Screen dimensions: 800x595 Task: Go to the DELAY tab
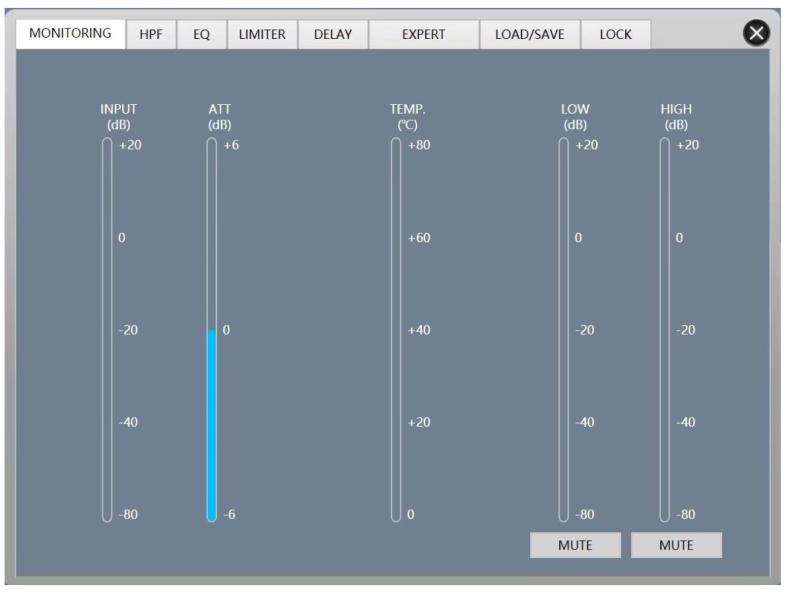tap(333, 34)
